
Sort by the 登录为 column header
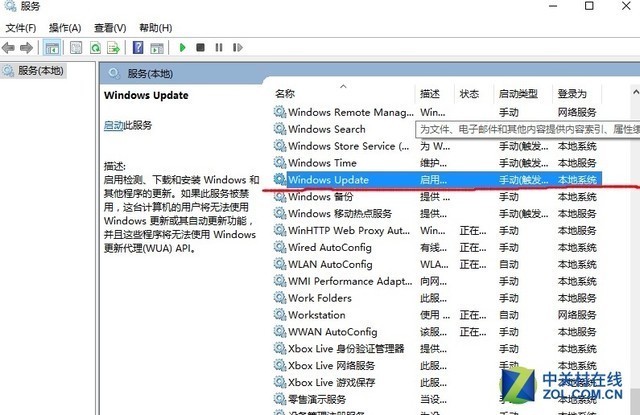point(577,93)
